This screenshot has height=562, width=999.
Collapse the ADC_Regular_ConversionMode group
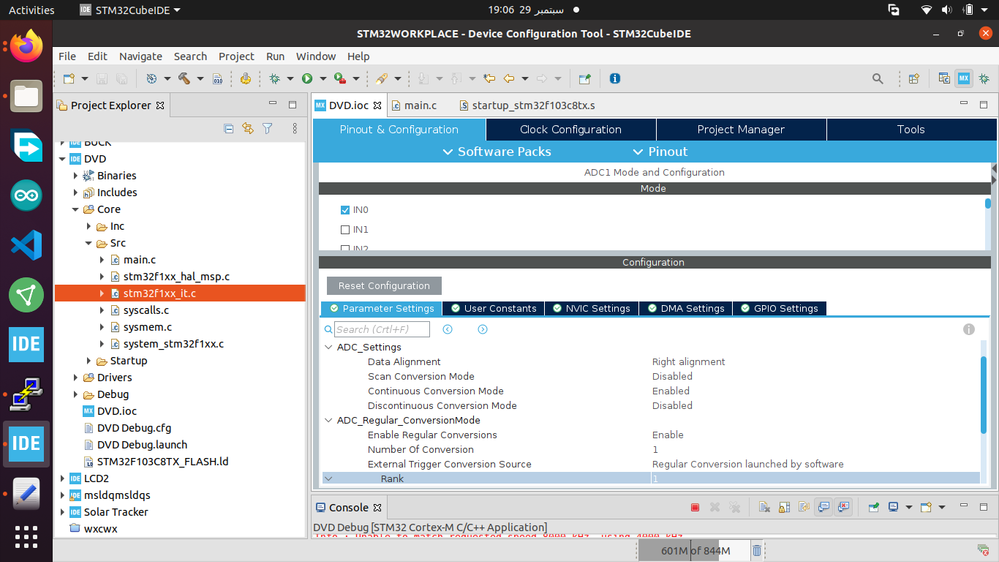point(329,421)
